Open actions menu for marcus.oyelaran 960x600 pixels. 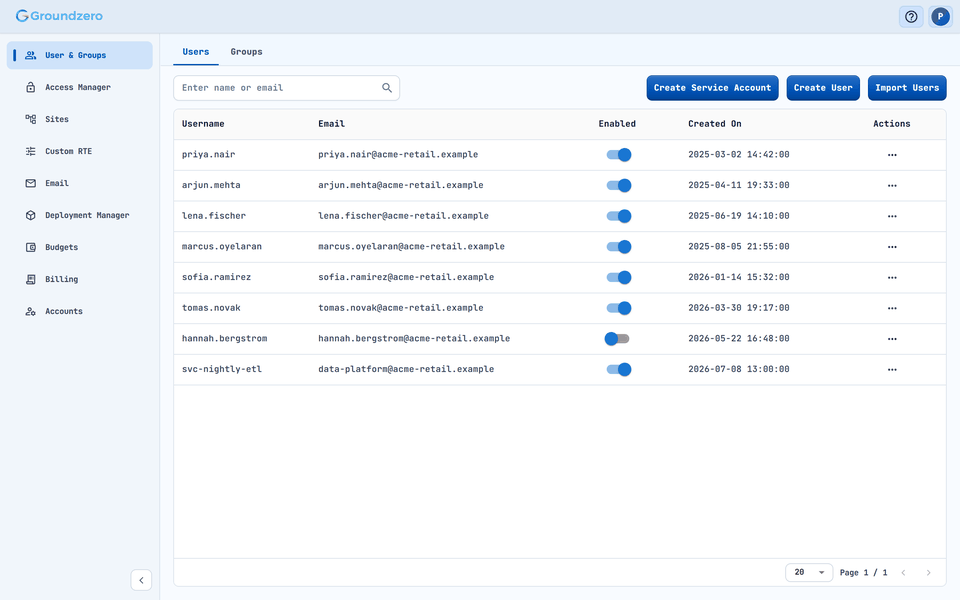pos(892,247)
